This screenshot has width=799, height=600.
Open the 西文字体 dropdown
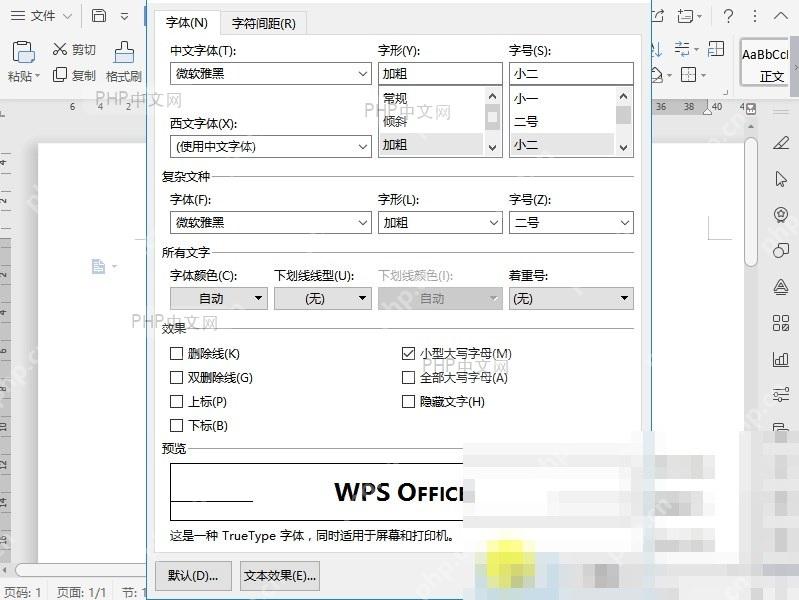click(x=271, y=146)
